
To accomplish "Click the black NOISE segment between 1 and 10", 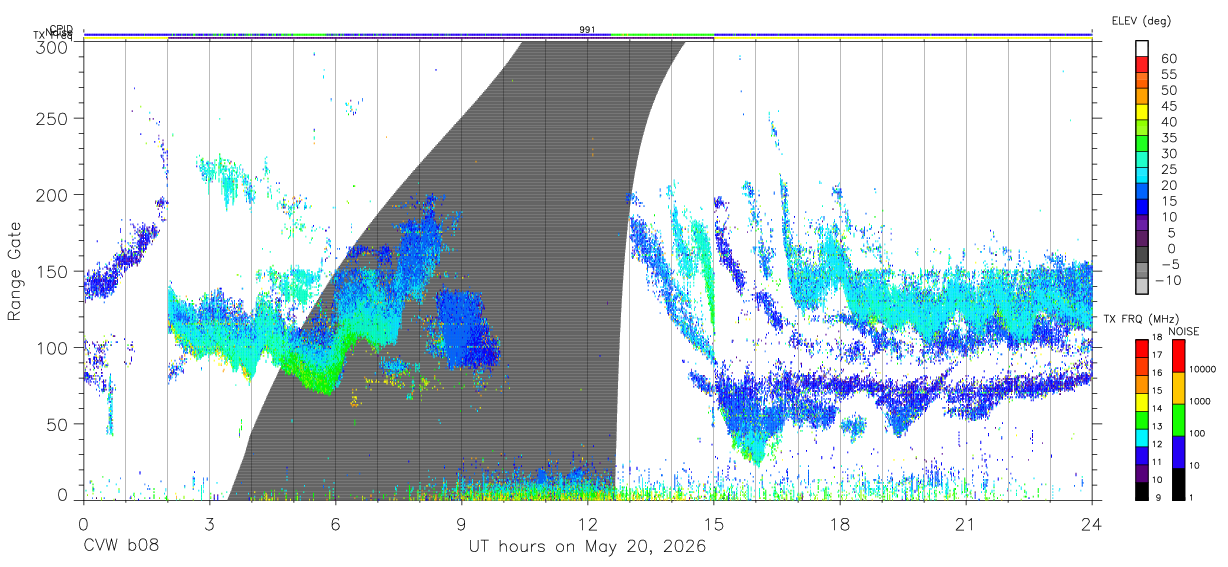I will click(1178, 482).
